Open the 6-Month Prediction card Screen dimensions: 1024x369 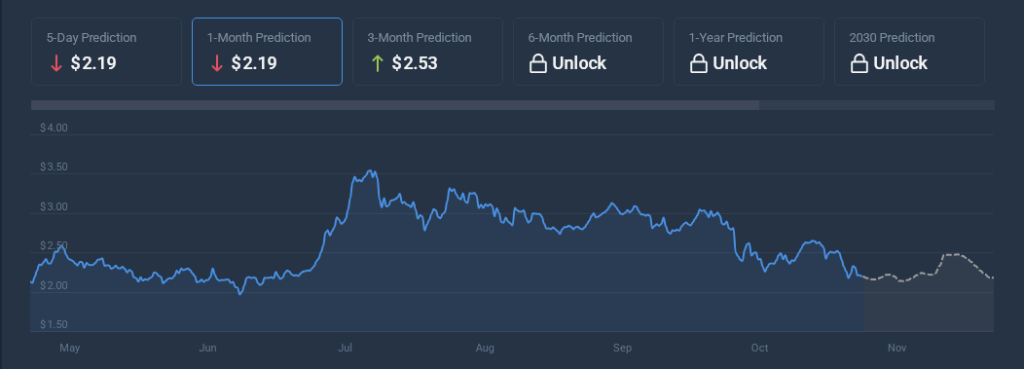tap(588, 52)
